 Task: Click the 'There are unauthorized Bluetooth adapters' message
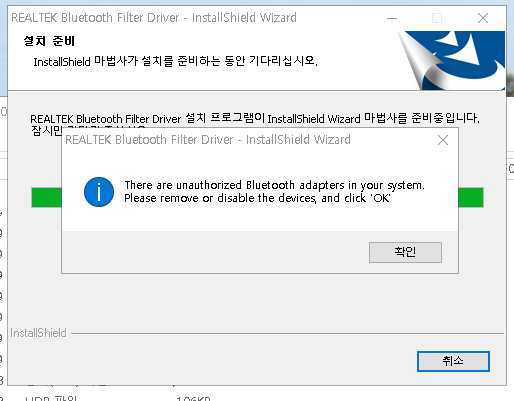tap(274, 185)
